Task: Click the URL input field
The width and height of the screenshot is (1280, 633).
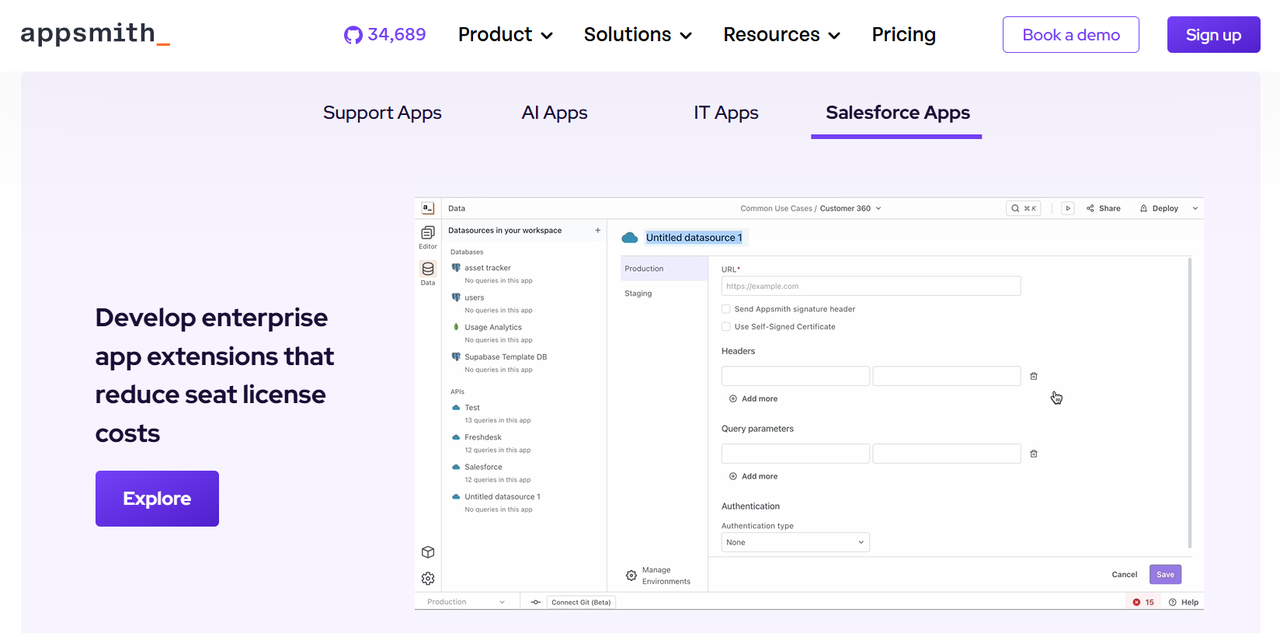Action: (871, 286)
